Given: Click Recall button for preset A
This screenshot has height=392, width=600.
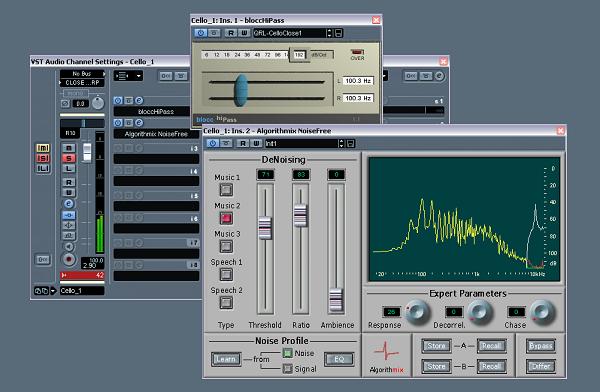Looking at the screenshot, I should point(492,346).
